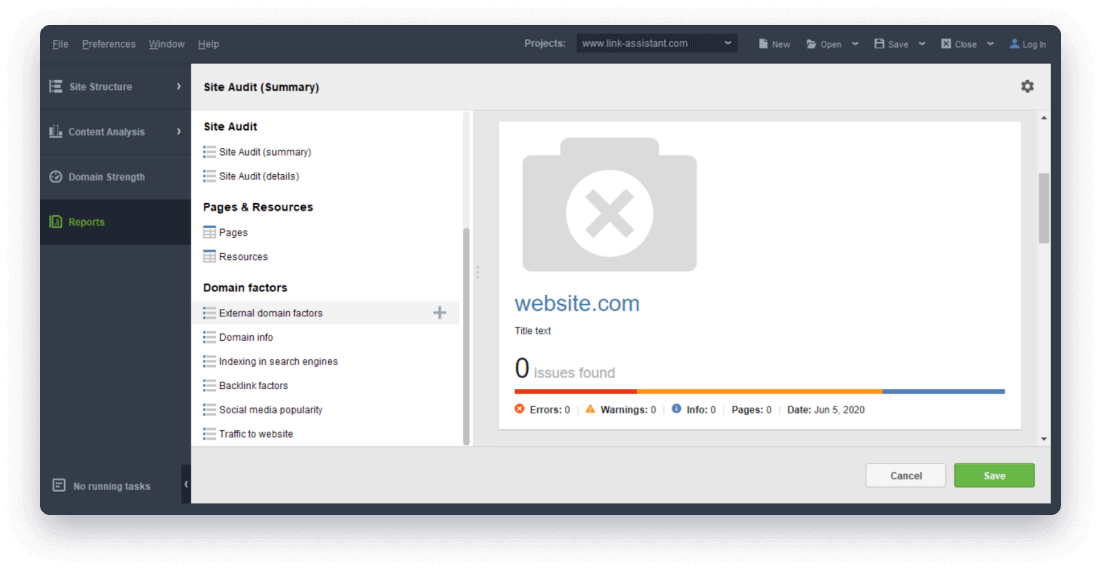Click the 'Title text' label in preview
The width and height of the screenshot is (1101, 570).
click(533, 331)
